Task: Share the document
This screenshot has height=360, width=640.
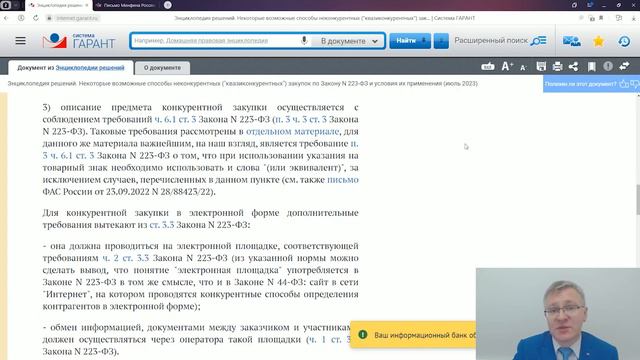Action: point(573,67)
